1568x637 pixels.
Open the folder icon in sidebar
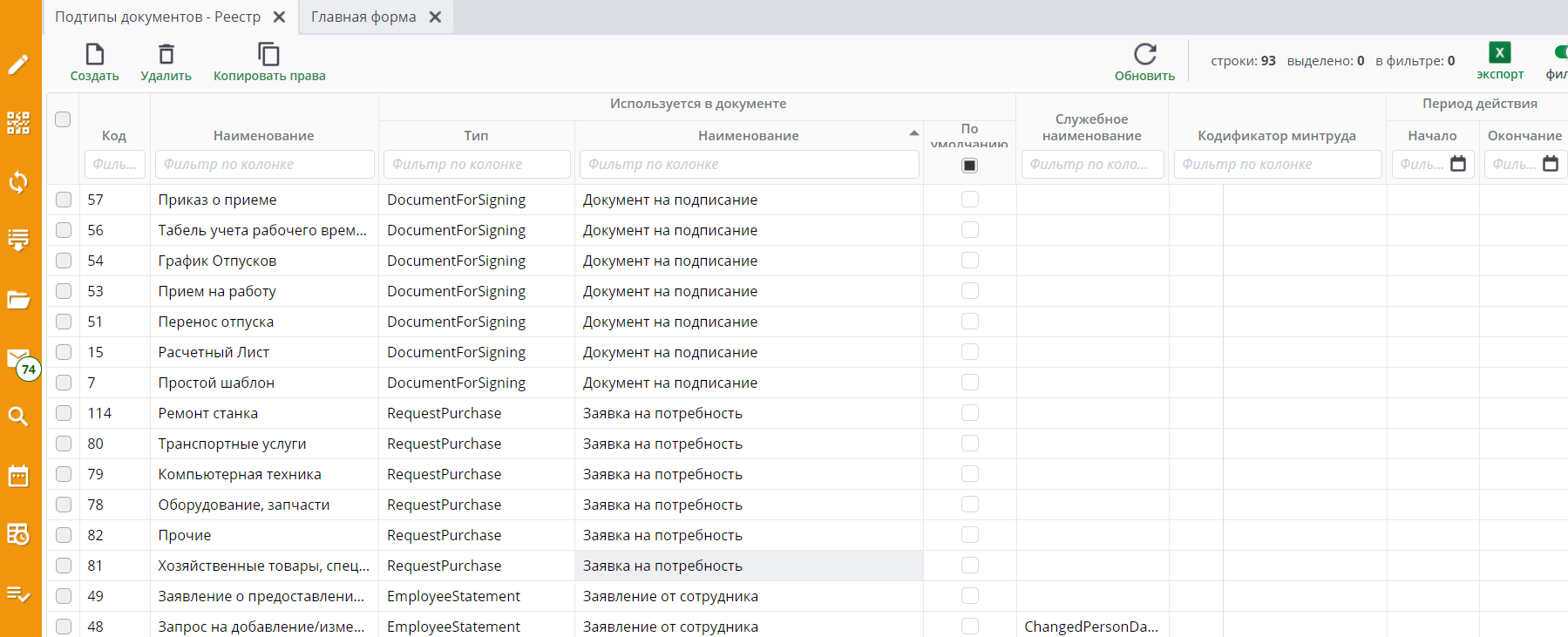pos(18,300)
